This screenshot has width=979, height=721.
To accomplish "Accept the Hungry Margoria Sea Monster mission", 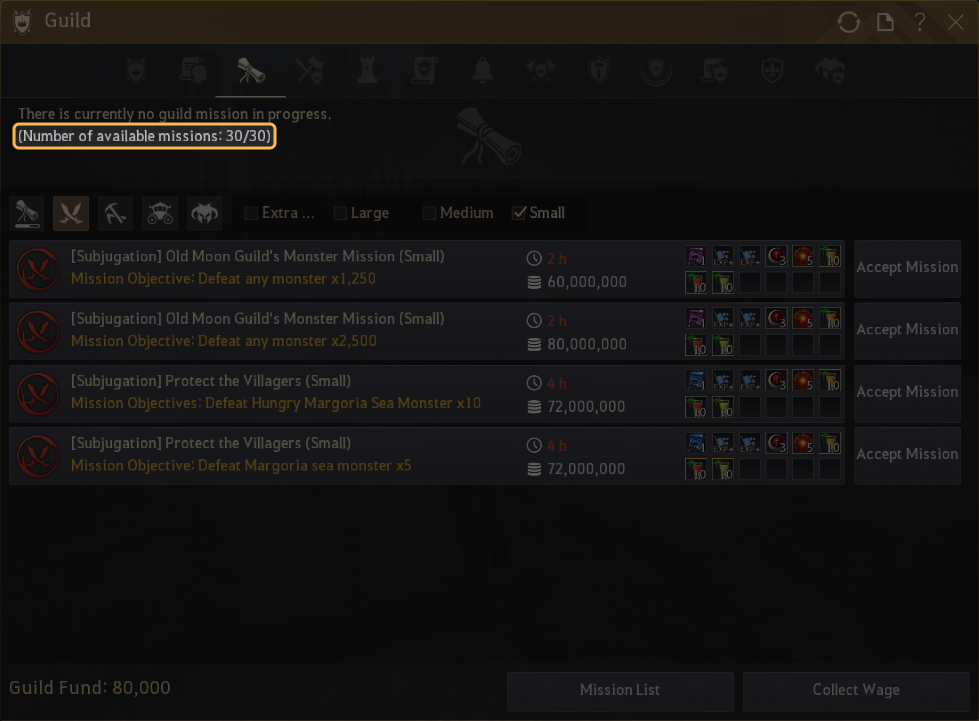I will coord(907,393).
